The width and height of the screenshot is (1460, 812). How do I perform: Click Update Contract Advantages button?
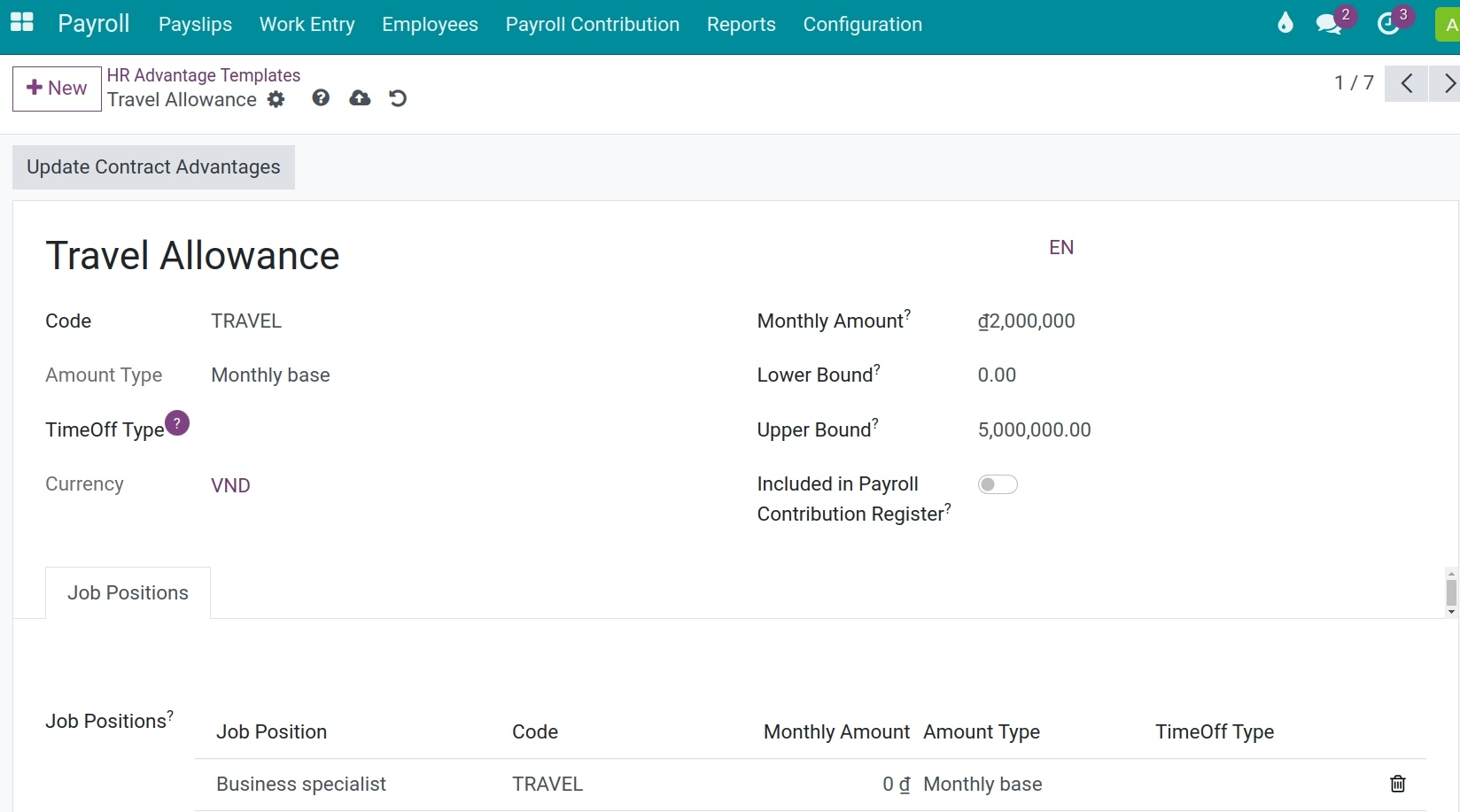click(x=153, y=167)
